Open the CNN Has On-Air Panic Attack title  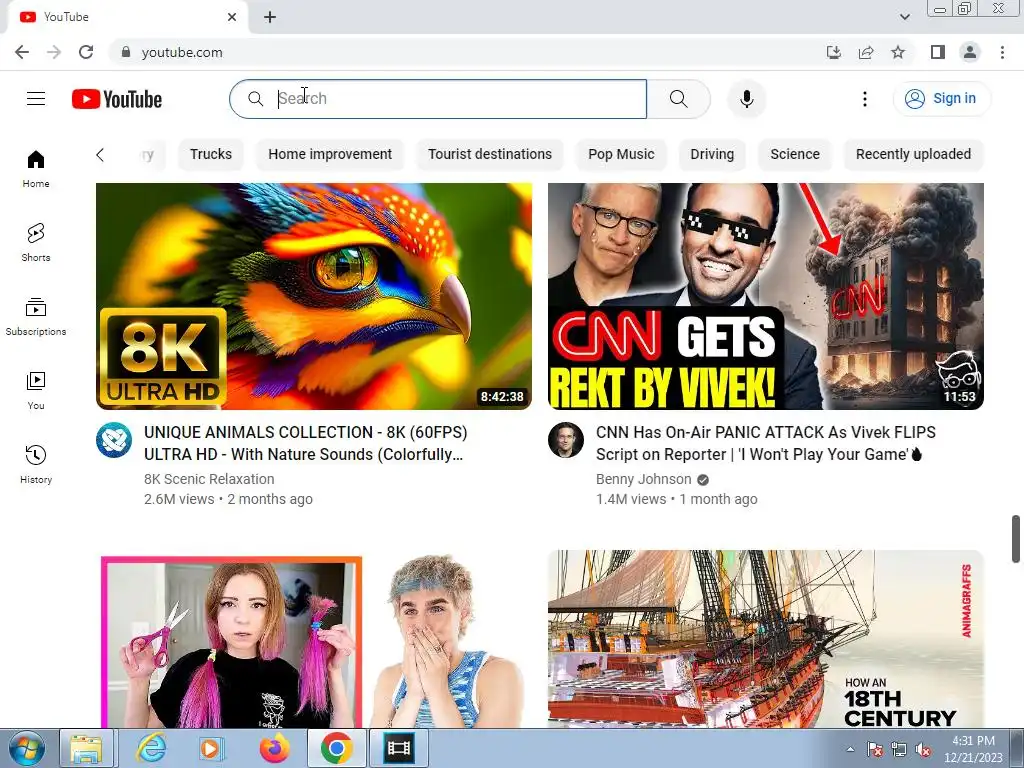[x=765, y=443]
